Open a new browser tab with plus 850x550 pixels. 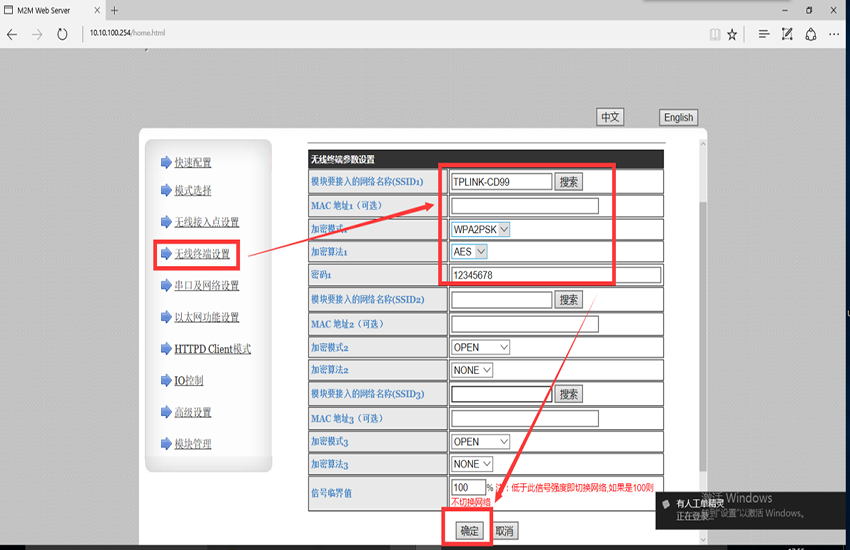tap(114, 10)
